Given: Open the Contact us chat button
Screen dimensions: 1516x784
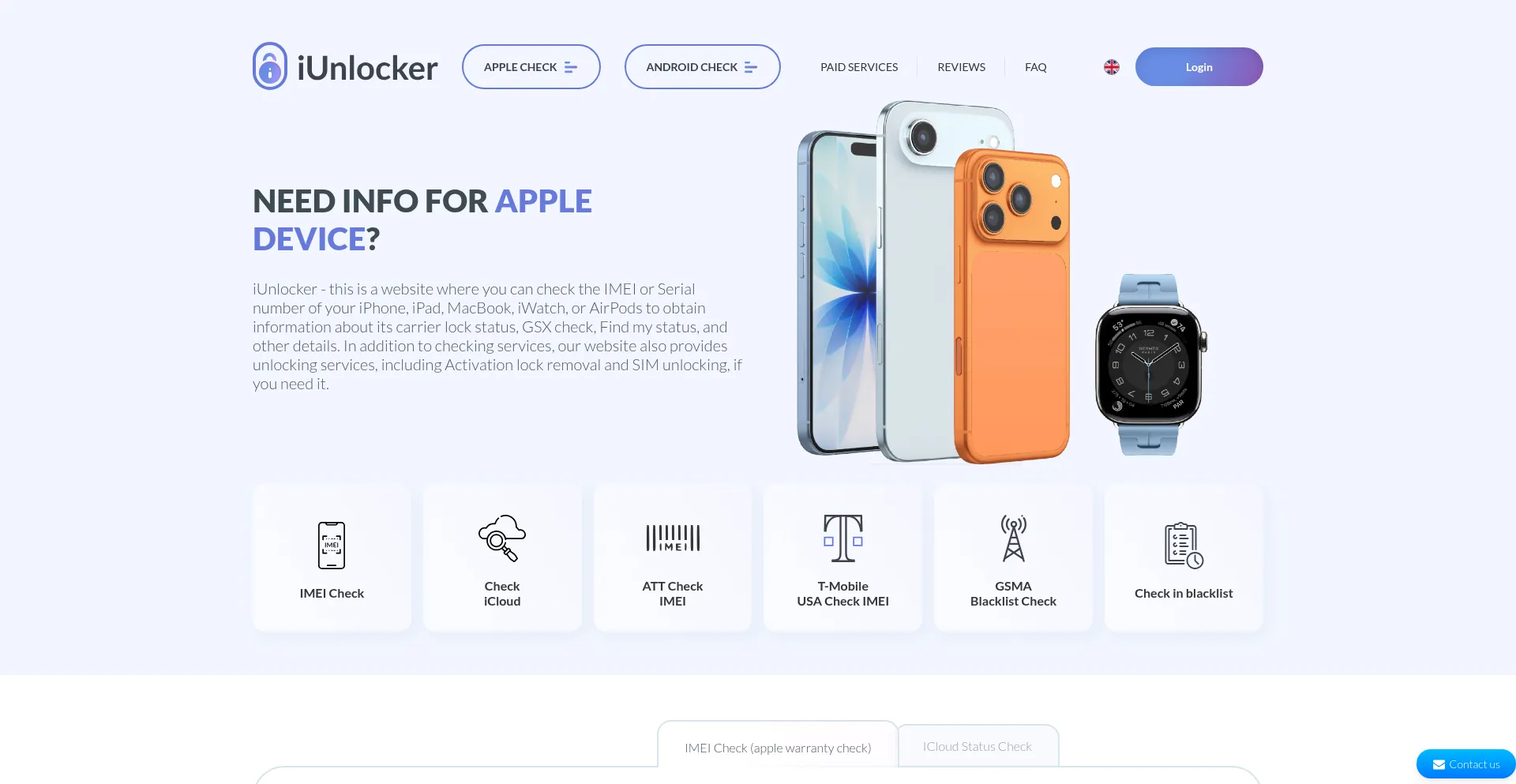Looking at the screenshot, I should (x=1466, y=764).
